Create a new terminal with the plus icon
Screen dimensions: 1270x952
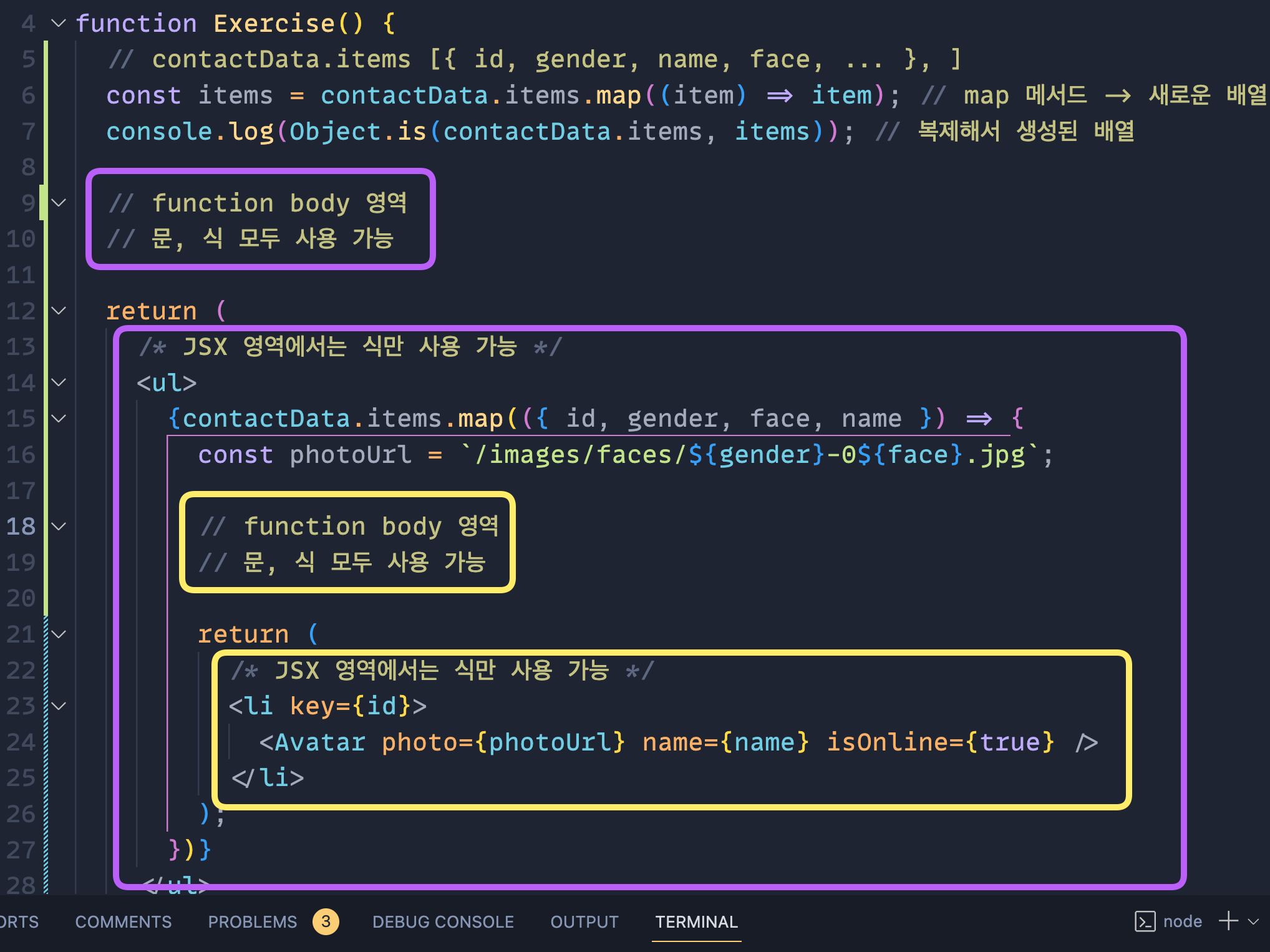pos(1226,921)
